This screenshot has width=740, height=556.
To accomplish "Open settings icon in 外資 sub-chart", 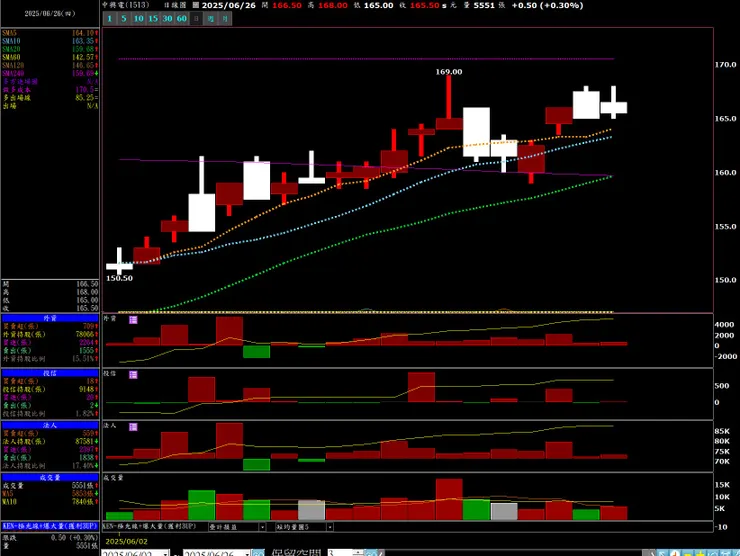I will (x=134, y=320).
